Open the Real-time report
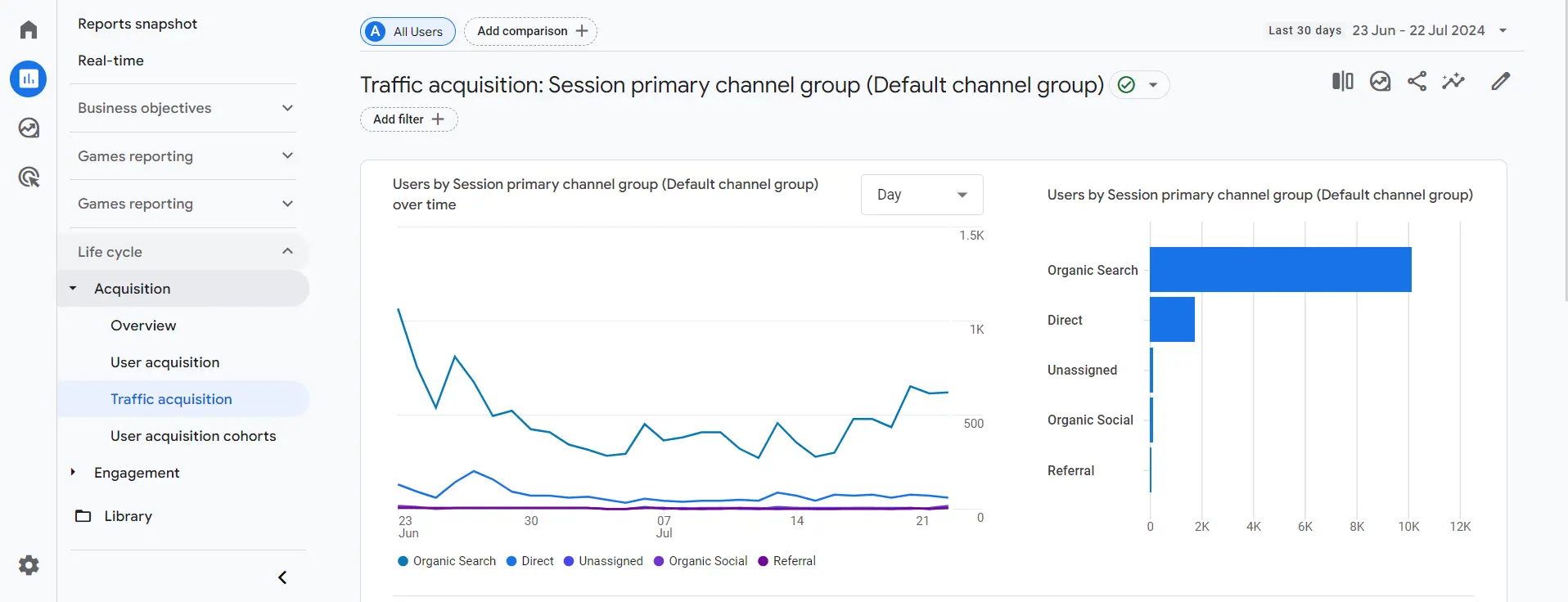Screen dimensions: 1568x602 (110, 61)
